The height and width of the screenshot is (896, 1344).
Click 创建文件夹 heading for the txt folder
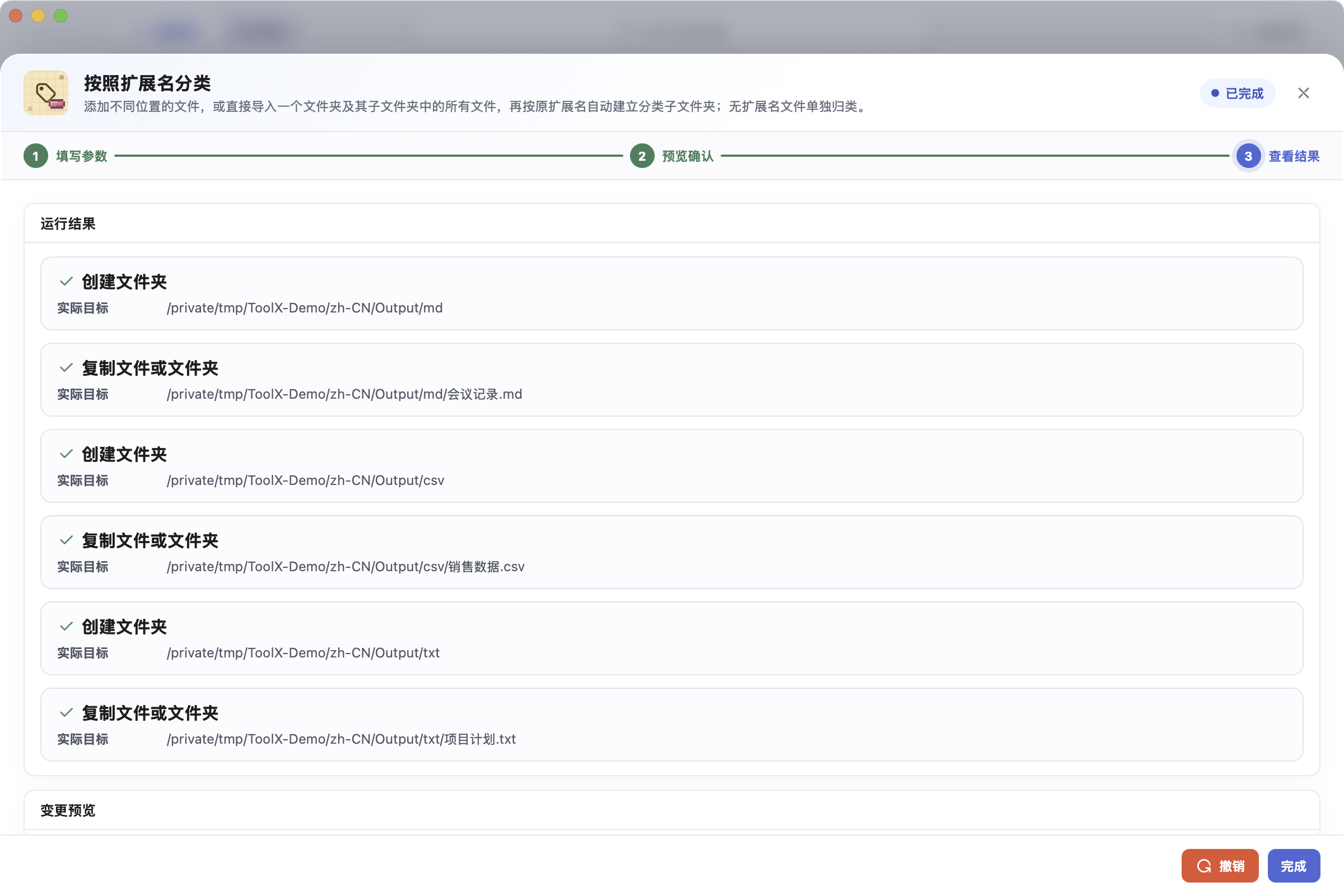point(124,627)
